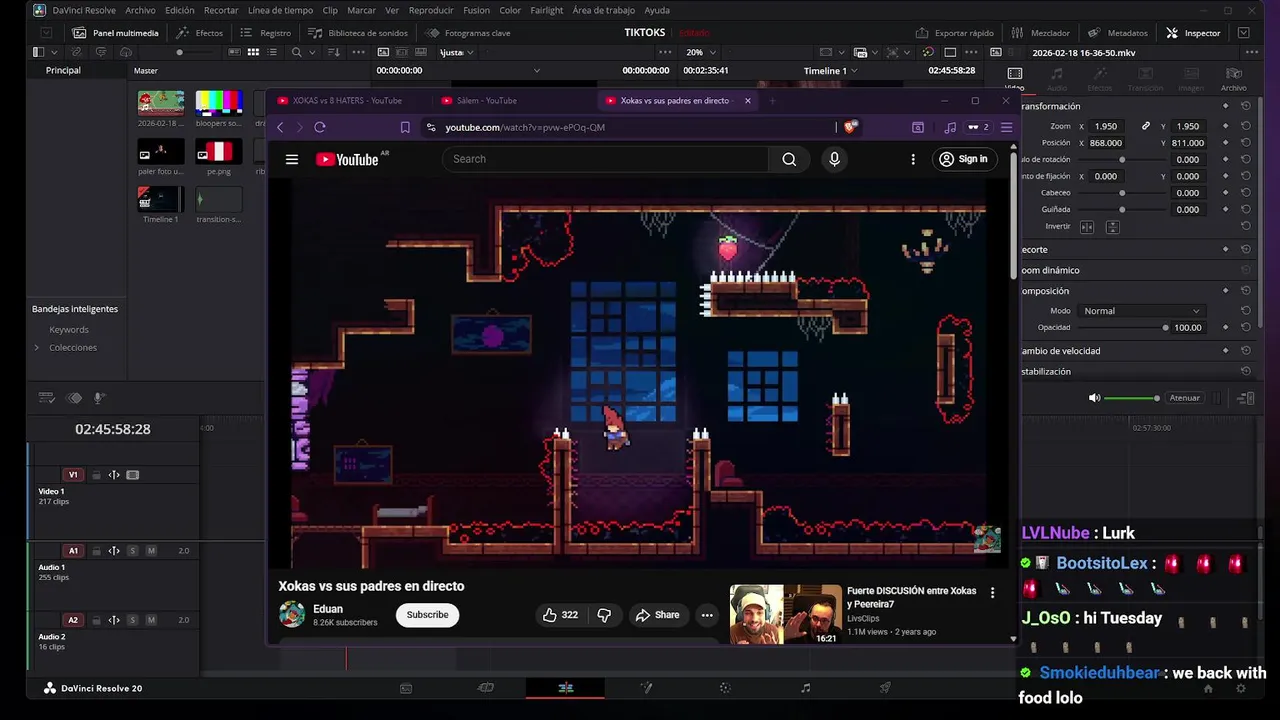This screenshot has height=720, width=1280.
Task: Click the speaker volume icon
Action: pyautogui.click(x=1094, y=398)
